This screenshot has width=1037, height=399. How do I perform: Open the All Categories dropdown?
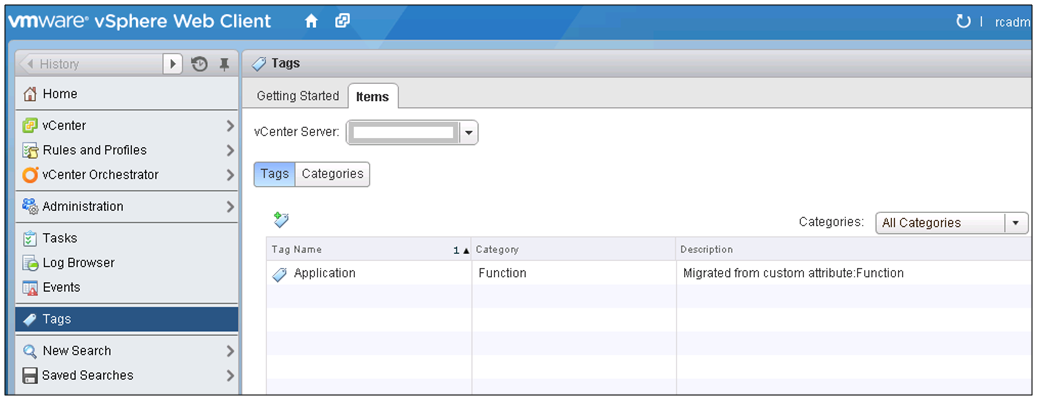click(1016, 223)
